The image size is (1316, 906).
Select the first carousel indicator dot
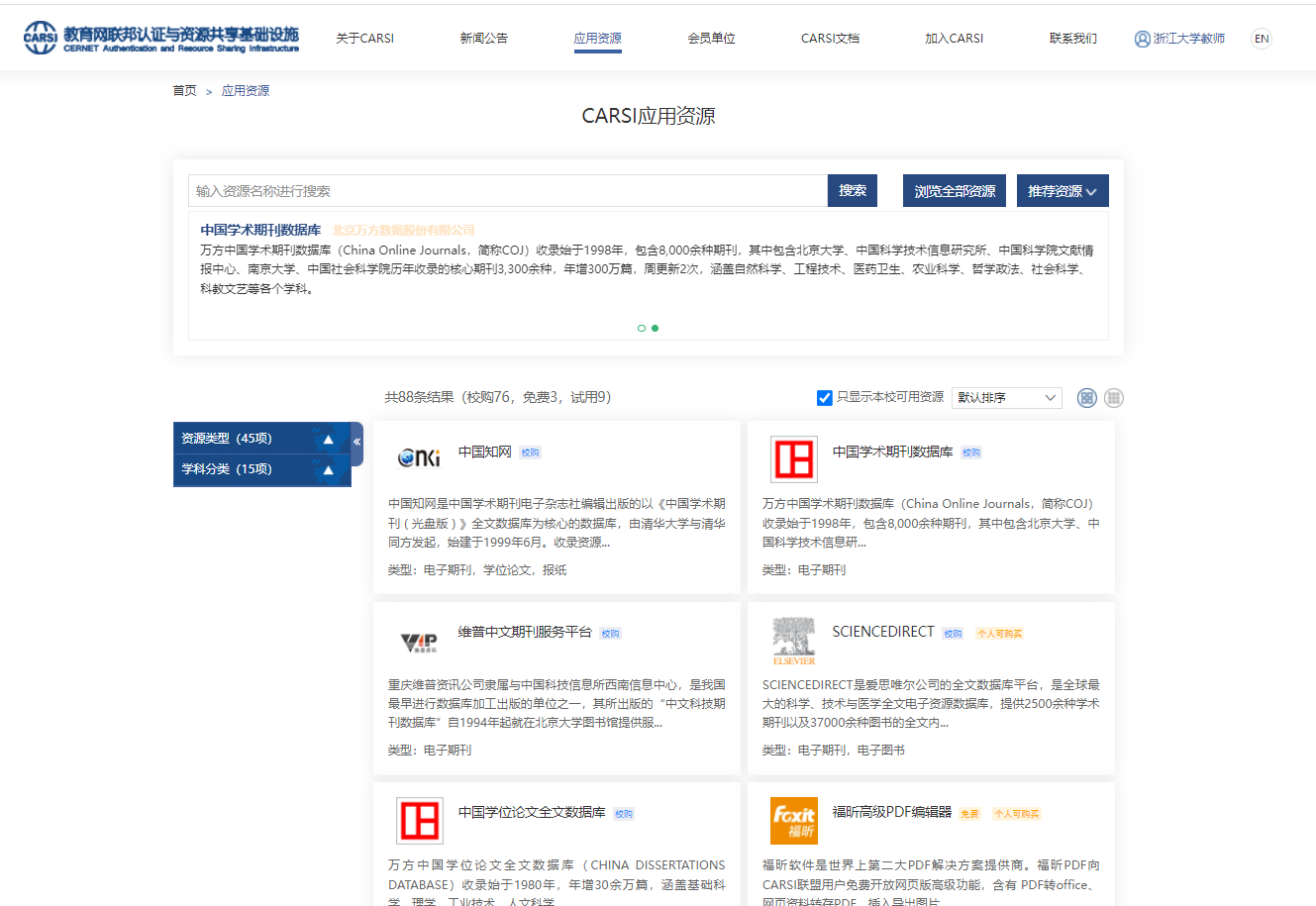coord(642,328)
